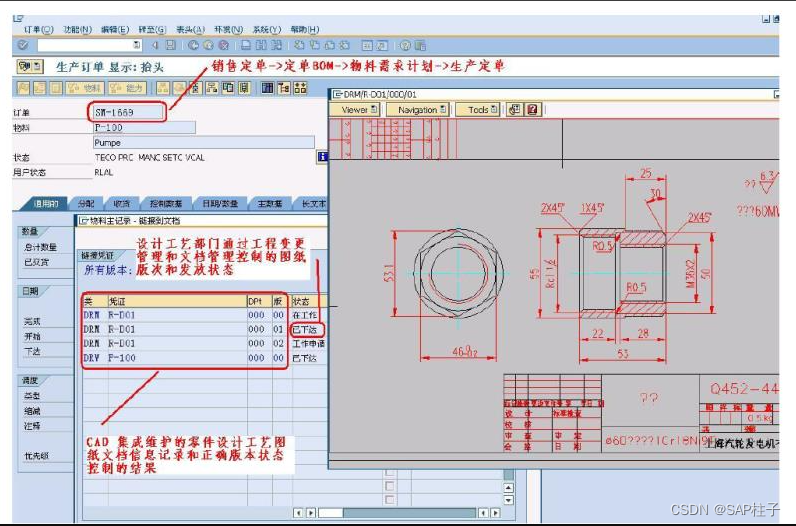This screenshot has height=526, width=796.
Task: Go to Last Page icon
Action: coord(345,45)
